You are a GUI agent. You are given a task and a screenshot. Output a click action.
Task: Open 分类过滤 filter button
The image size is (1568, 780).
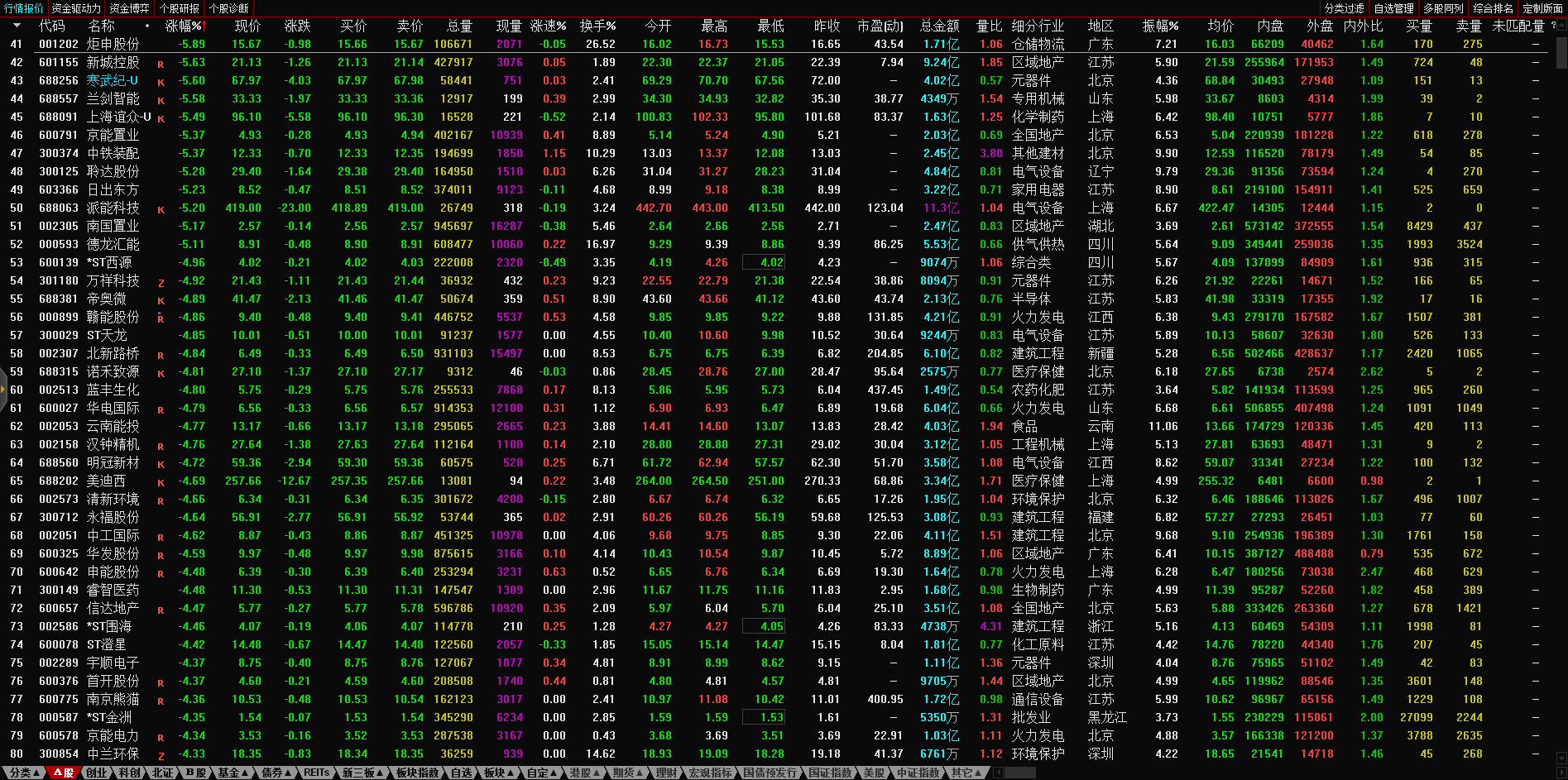tap(1344, 8)
